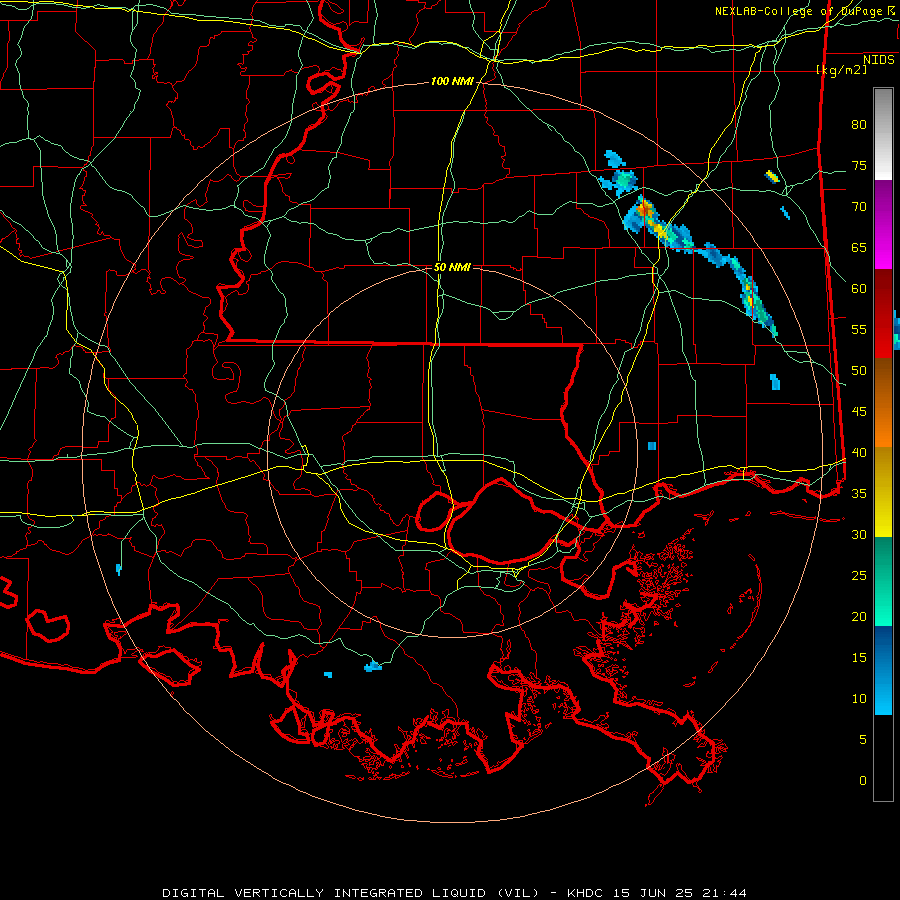Click the 15 value on the scale
The image size is (900, 900).
pos(859,658)
